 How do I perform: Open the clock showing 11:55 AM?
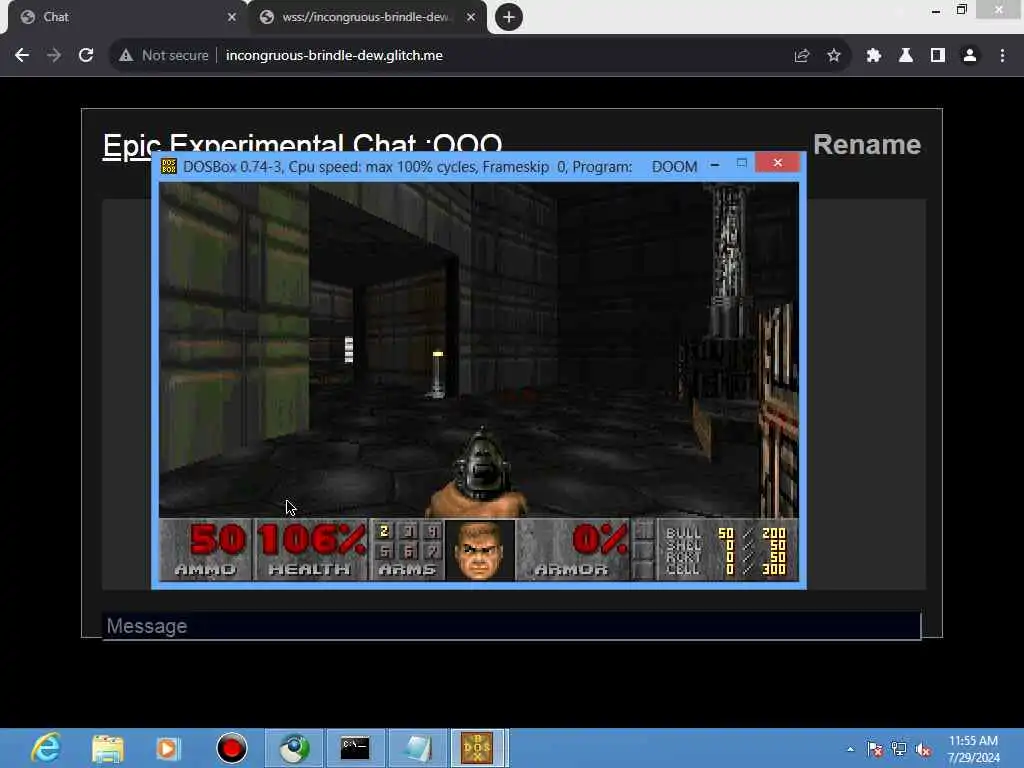pyautogui.click(x=973, y=748)
